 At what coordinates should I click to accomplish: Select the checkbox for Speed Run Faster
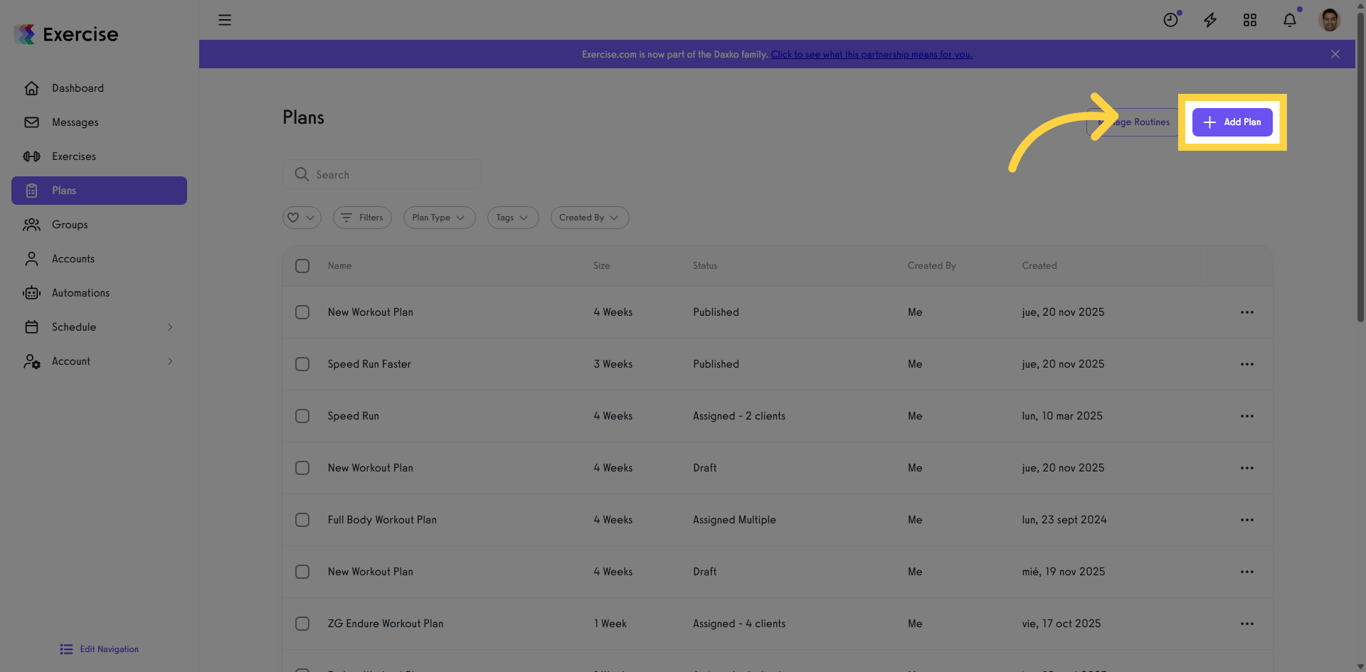tap(302, 364)
